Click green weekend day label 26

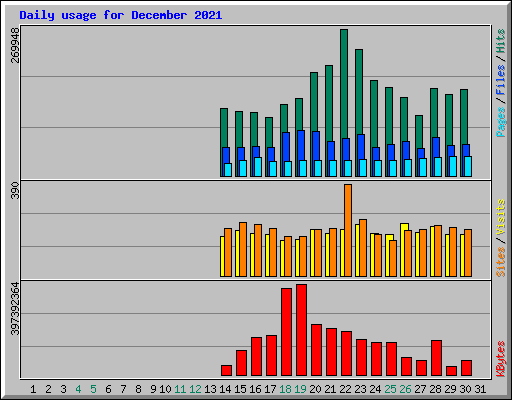[405, 389]
